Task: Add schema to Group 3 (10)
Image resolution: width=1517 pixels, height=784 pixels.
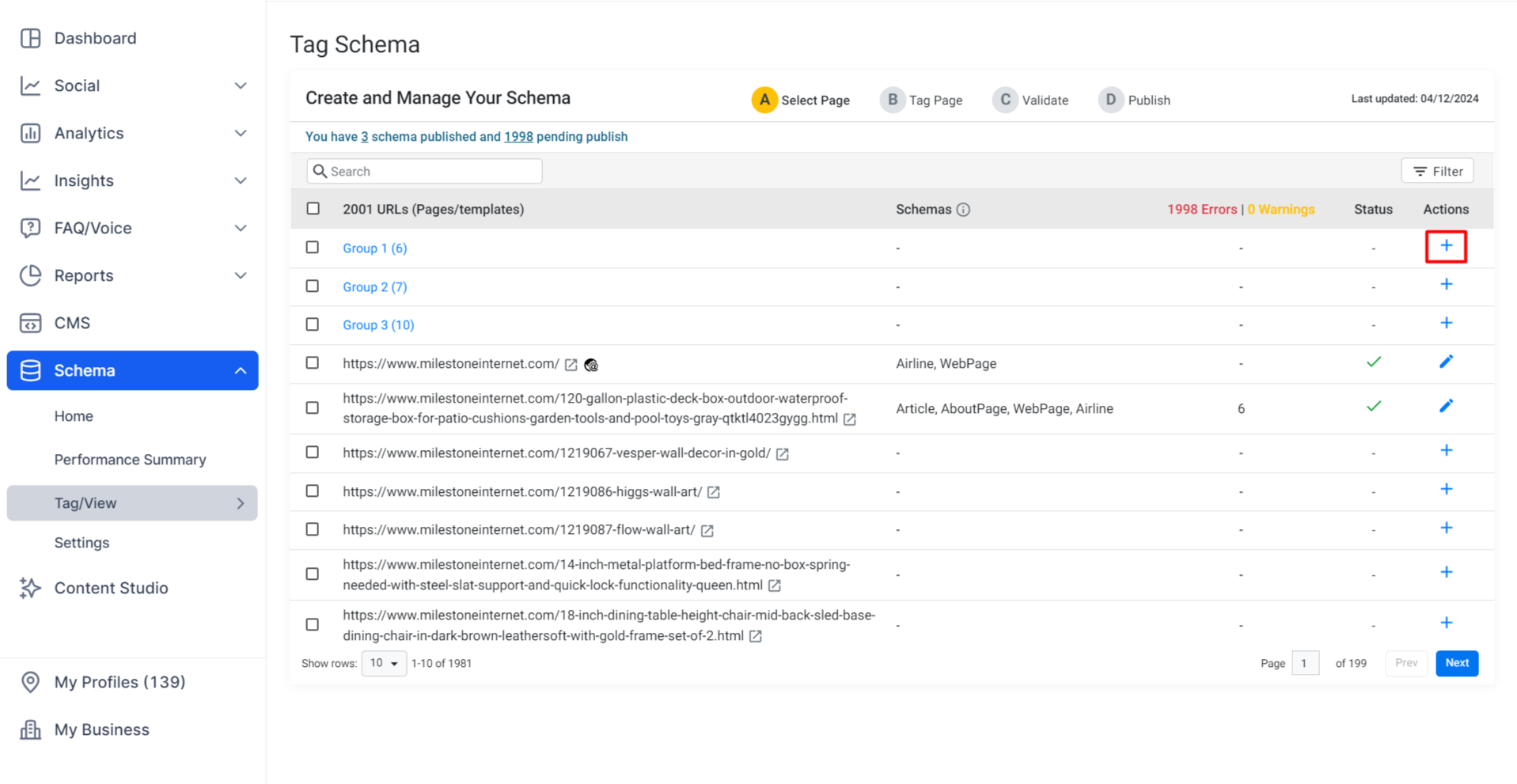Action: (x=1446, y=323)
